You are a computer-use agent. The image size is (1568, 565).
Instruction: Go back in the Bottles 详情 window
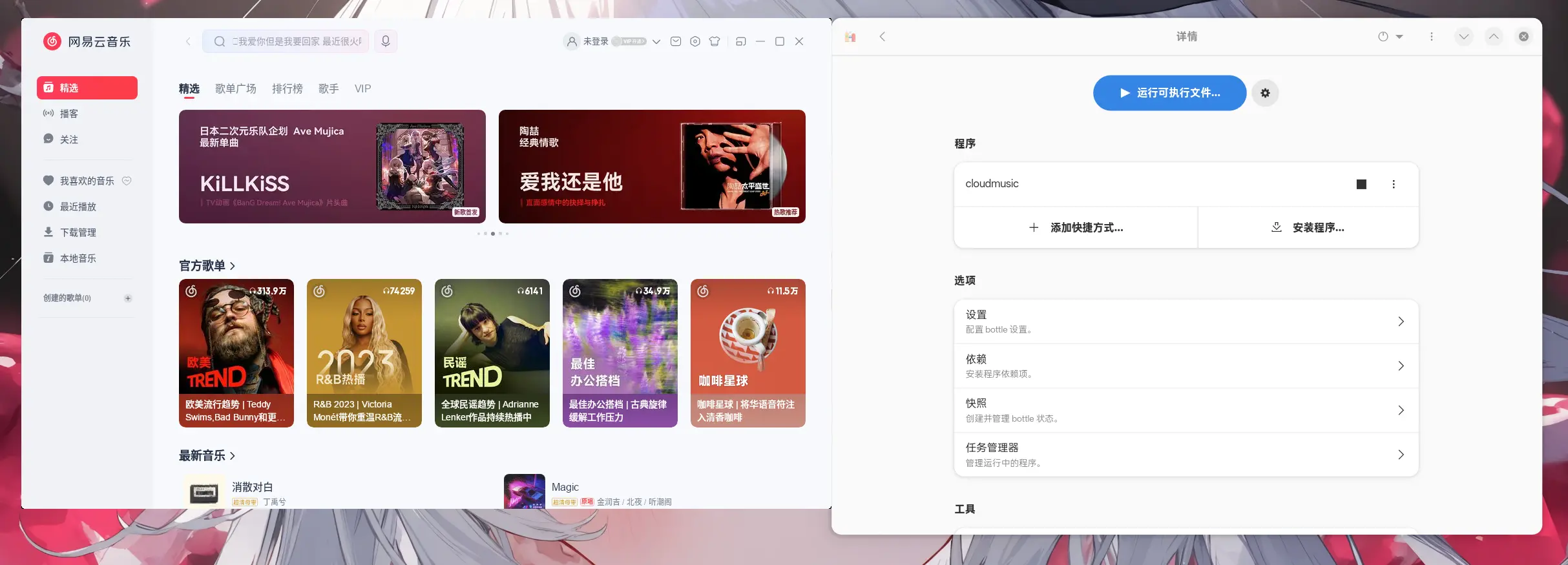(883, 37)
